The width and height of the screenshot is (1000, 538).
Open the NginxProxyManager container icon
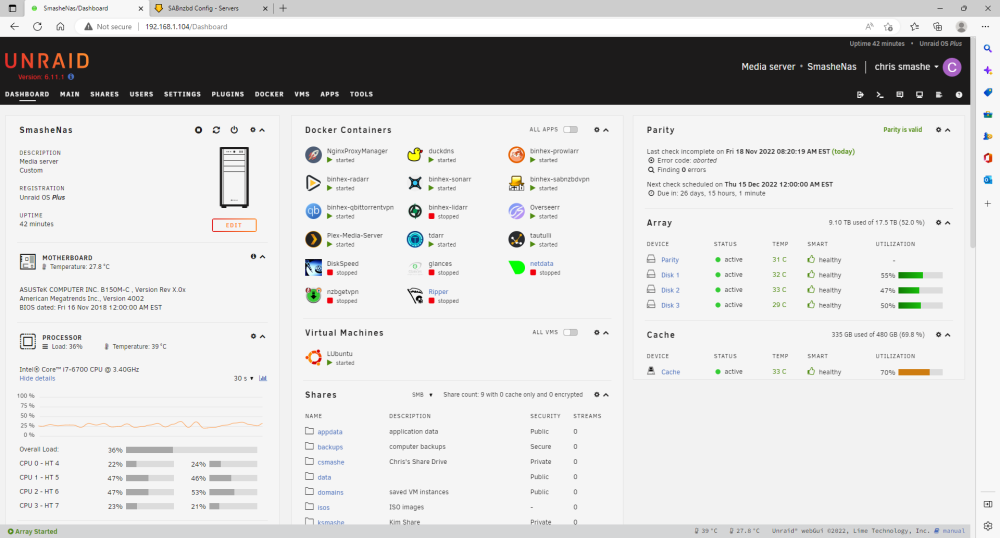[313, 155]
